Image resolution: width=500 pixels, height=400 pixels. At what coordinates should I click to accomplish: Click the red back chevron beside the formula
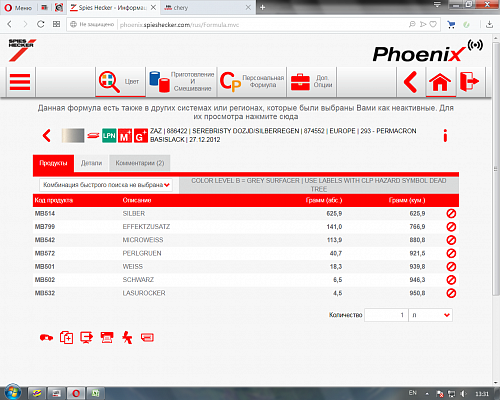[47, 136]
